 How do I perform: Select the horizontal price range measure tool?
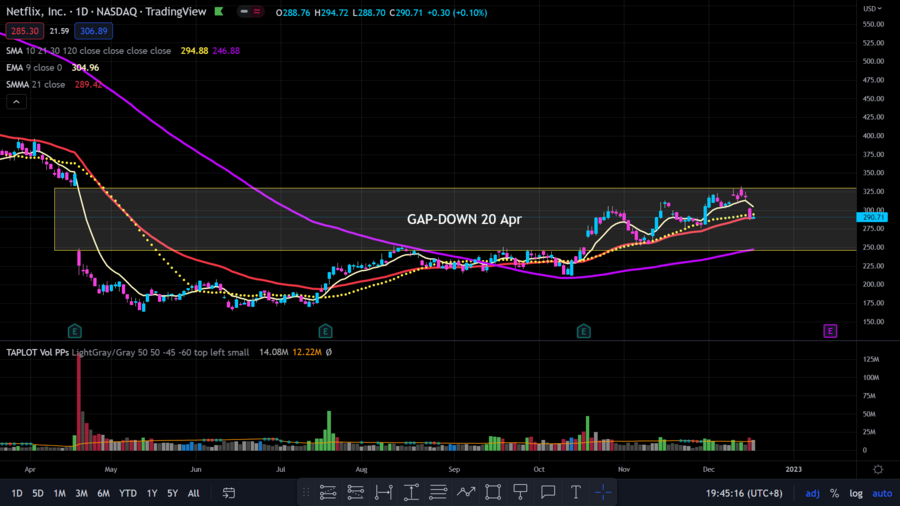(383, 492)
